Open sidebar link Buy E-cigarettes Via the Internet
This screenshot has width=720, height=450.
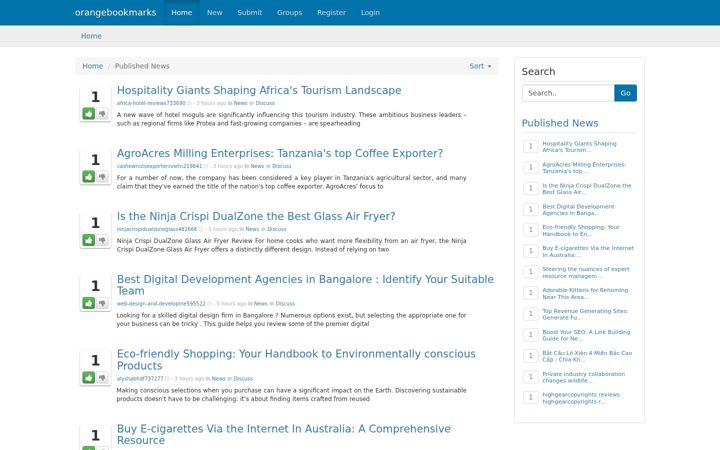pyautogui.click(x=588, y=252)
